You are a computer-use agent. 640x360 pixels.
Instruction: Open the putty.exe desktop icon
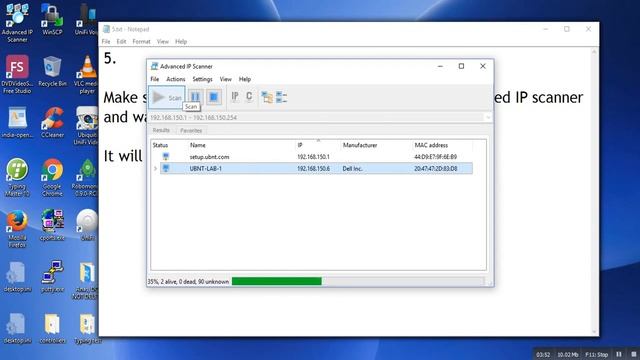click(52, 276)
